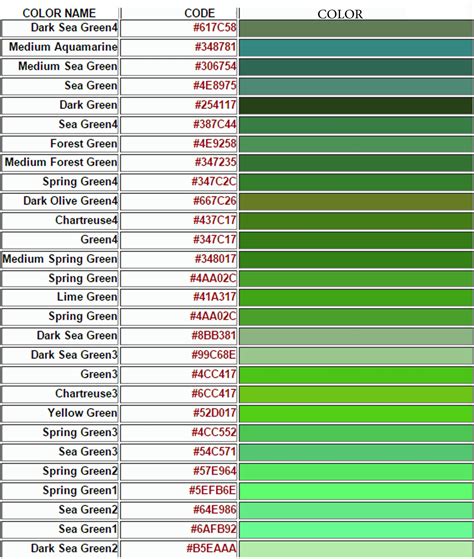Choose the Spring Green4 color bar
Screen dimensions: 474x559
pos(356,183)
